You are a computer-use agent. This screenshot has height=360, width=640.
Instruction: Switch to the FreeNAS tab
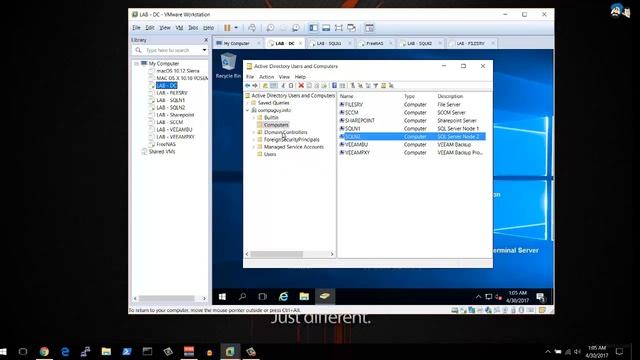375,43
